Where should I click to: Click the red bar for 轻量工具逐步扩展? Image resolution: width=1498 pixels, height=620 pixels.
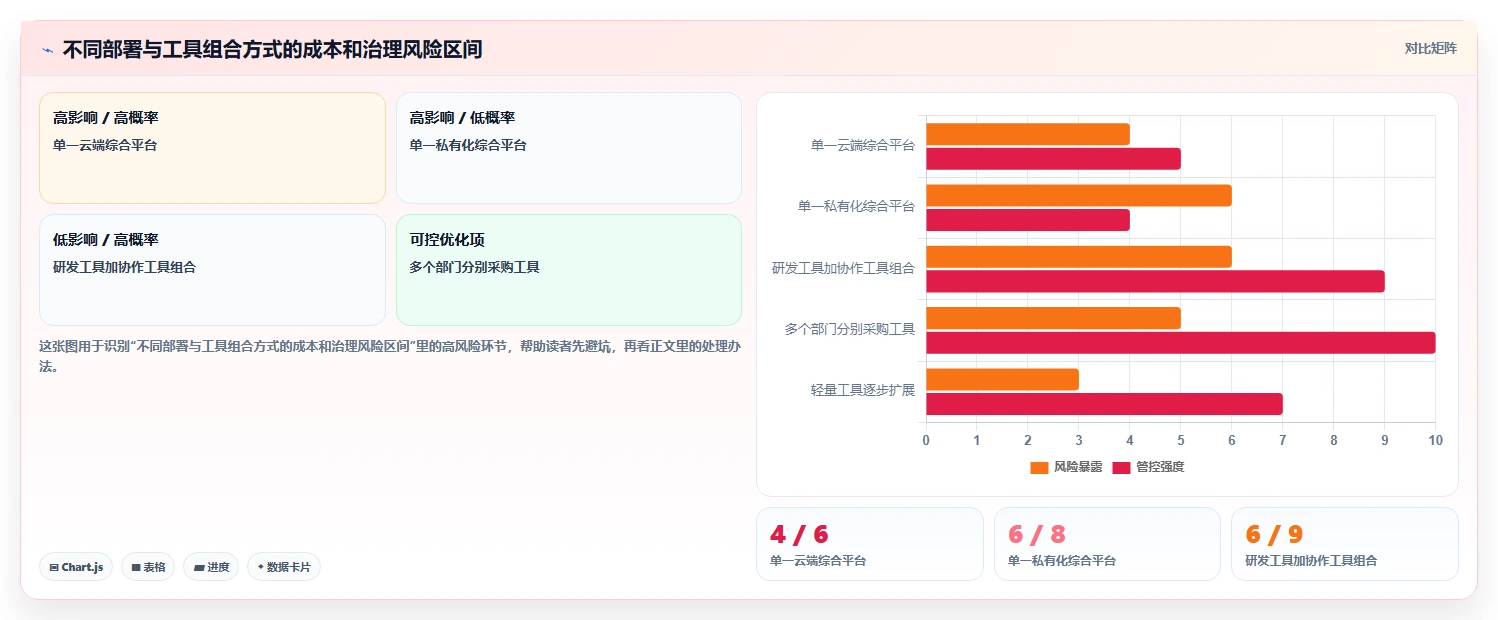pyautogui.click(x=1104, y=404)
